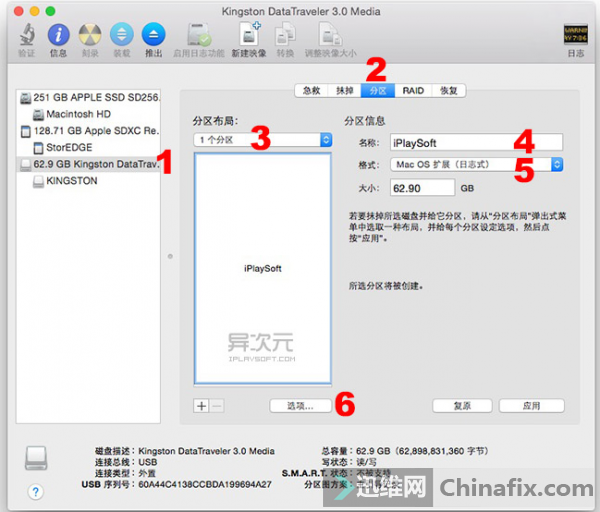Viewport: 600px width, 512px height.
Task: Click the size field showing 62.90
Action: point(422,188)
